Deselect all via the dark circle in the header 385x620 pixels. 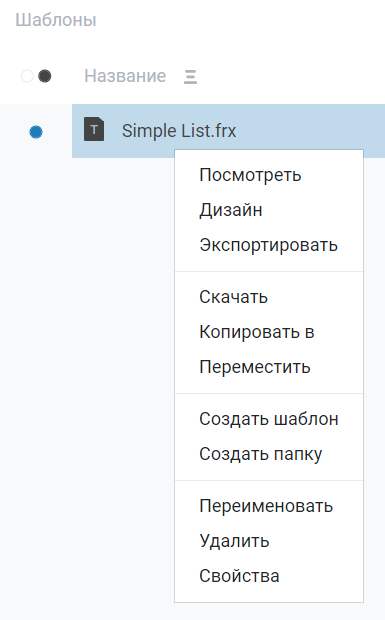45,76
